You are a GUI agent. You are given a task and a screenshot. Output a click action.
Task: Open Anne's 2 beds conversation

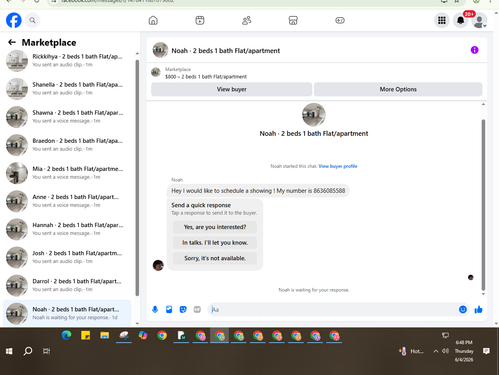68,201
